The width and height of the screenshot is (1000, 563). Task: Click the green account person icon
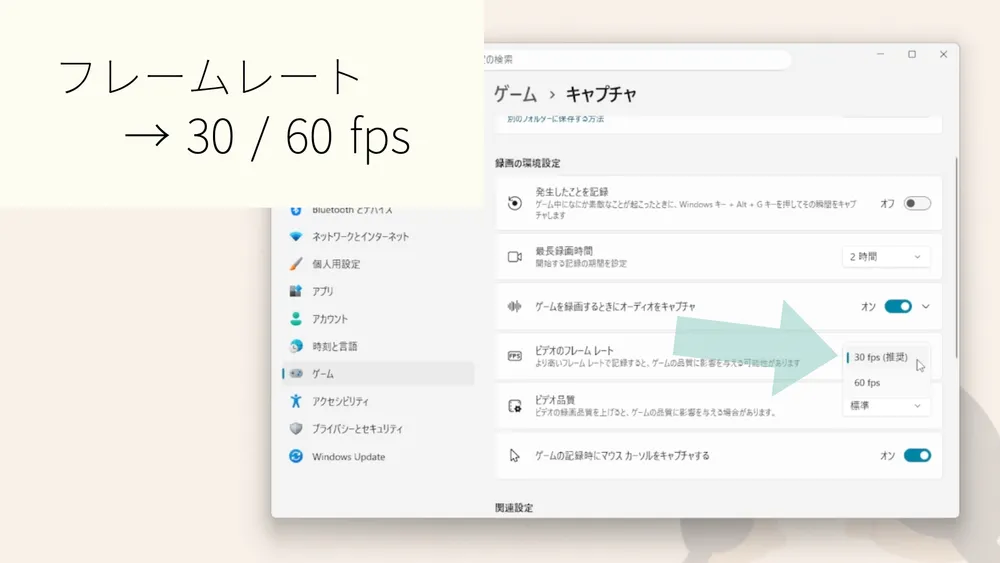pos(296,319)
